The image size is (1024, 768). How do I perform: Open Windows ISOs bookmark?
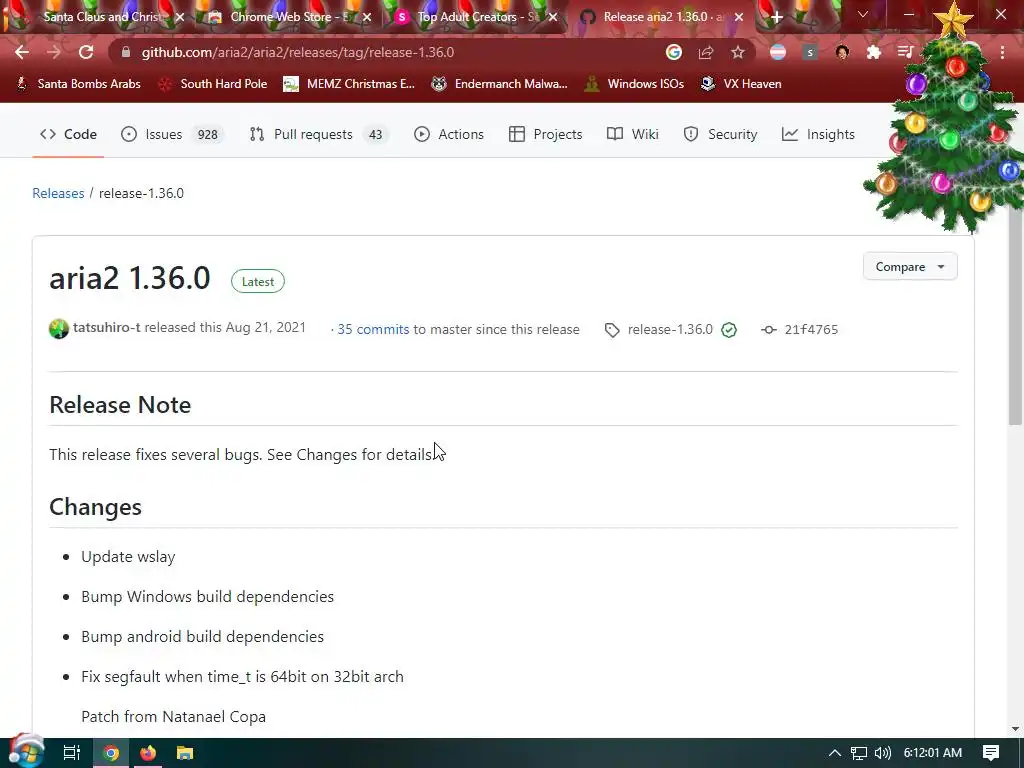pyautogui.click(x=634, y=84)
